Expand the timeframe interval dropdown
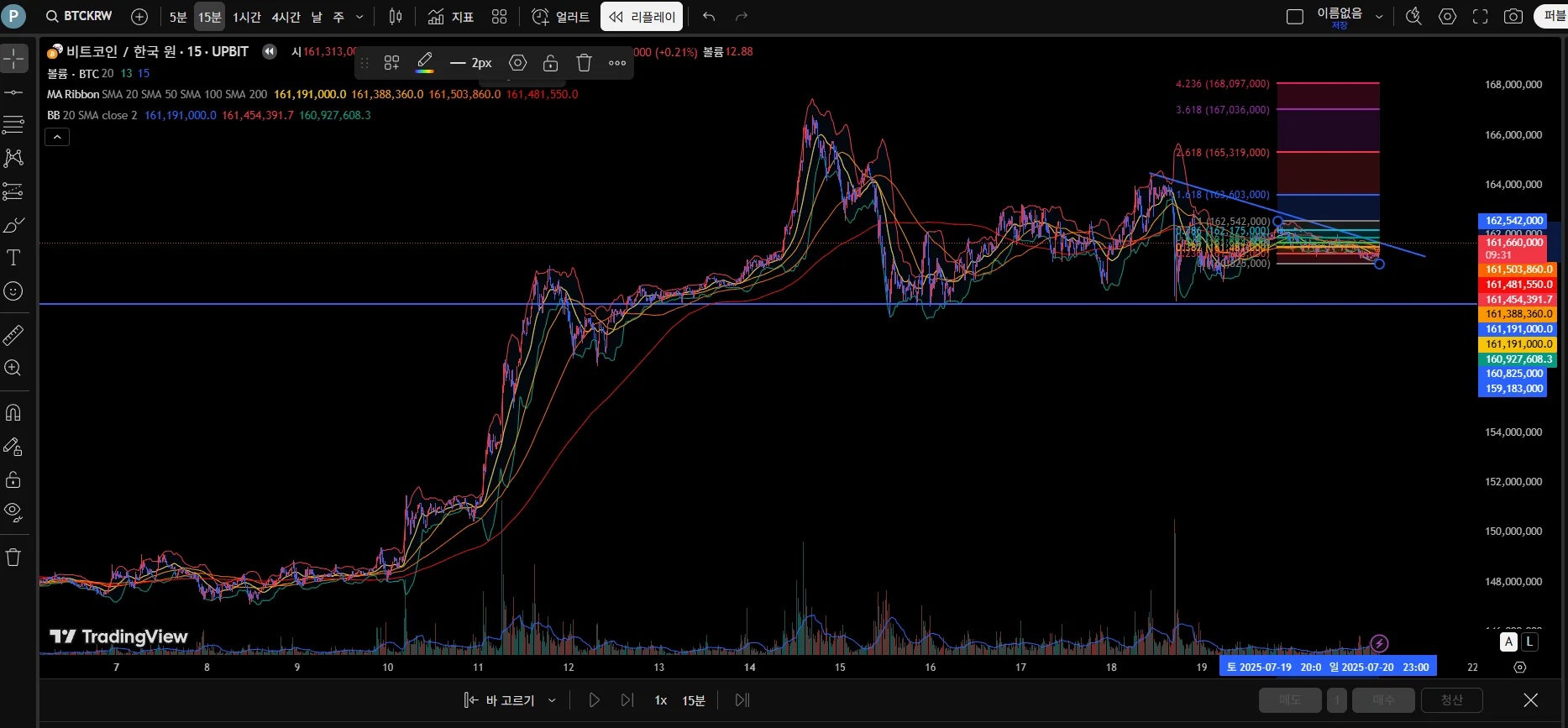Screen dimensions: 1568x728 point(360,17)
